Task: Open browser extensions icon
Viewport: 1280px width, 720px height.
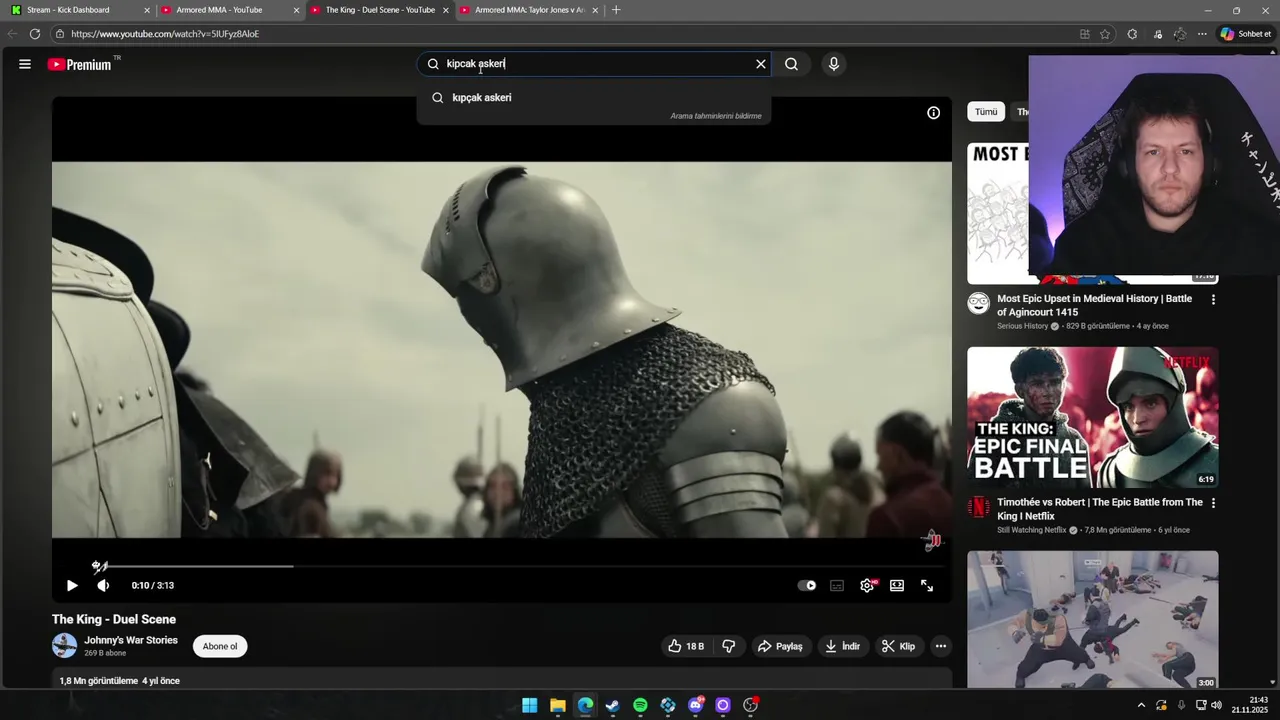Action: pyautogui.click(x=1132, y=34)
